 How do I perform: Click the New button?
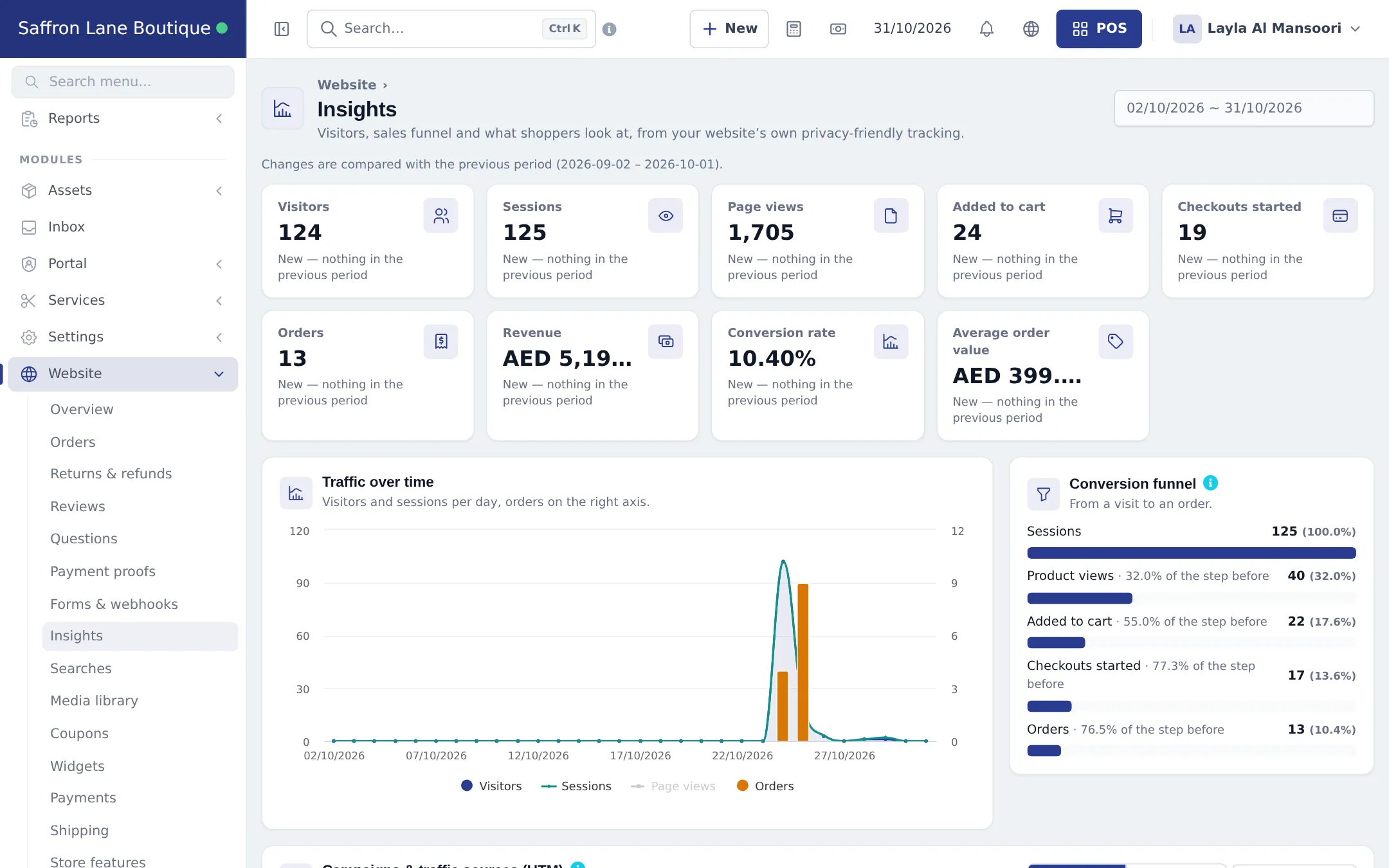tap(729, 29)
